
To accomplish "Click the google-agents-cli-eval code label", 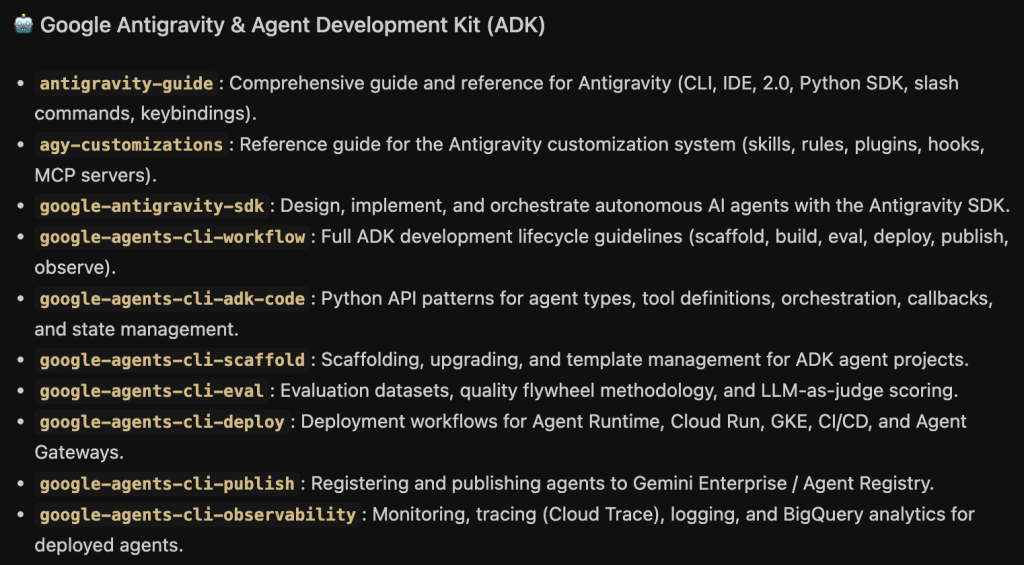I will [x=152, y=391].
